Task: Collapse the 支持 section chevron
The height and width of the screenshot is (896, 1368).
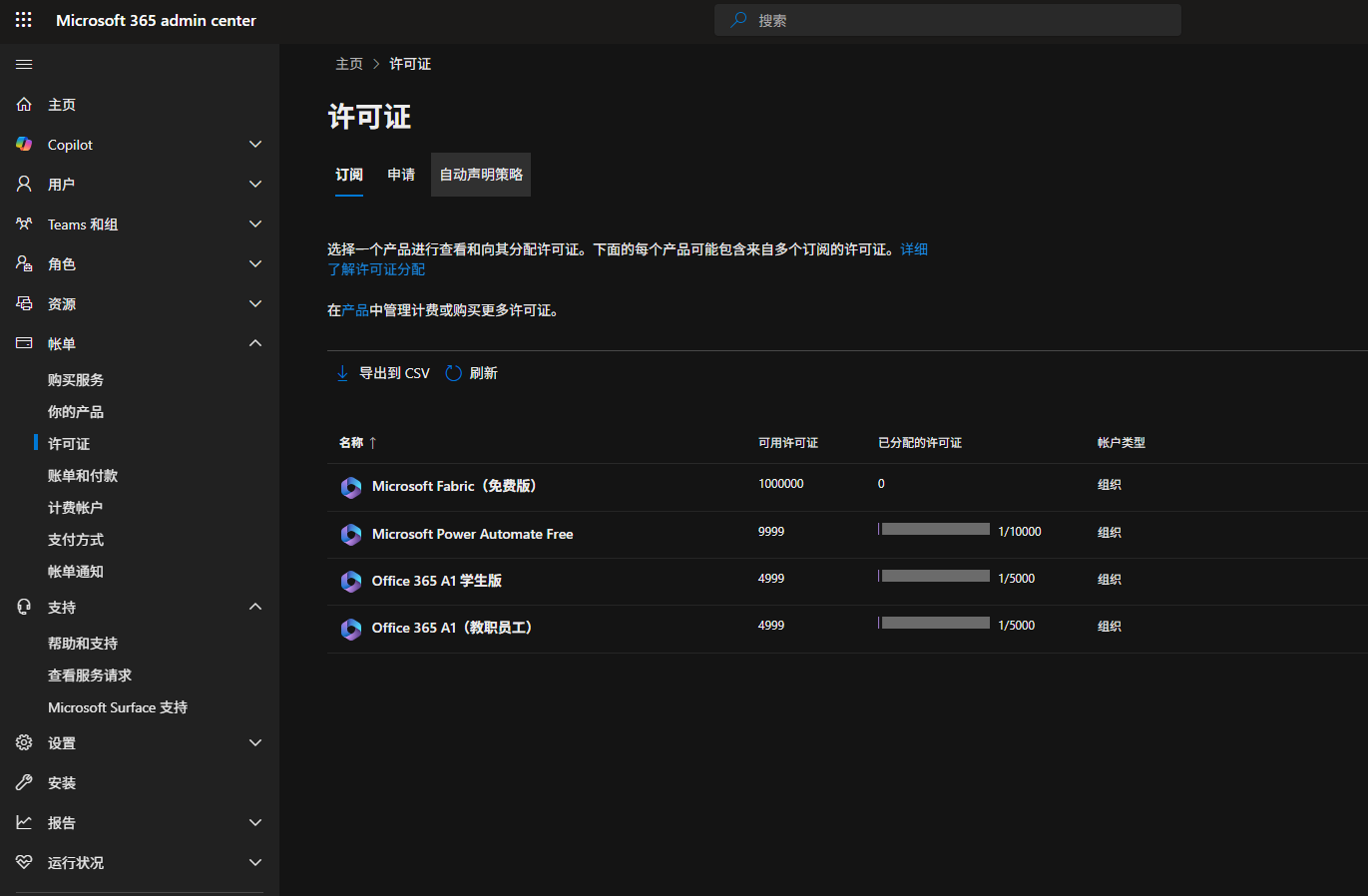Action: pyautogui.click(x=255, y=607)
